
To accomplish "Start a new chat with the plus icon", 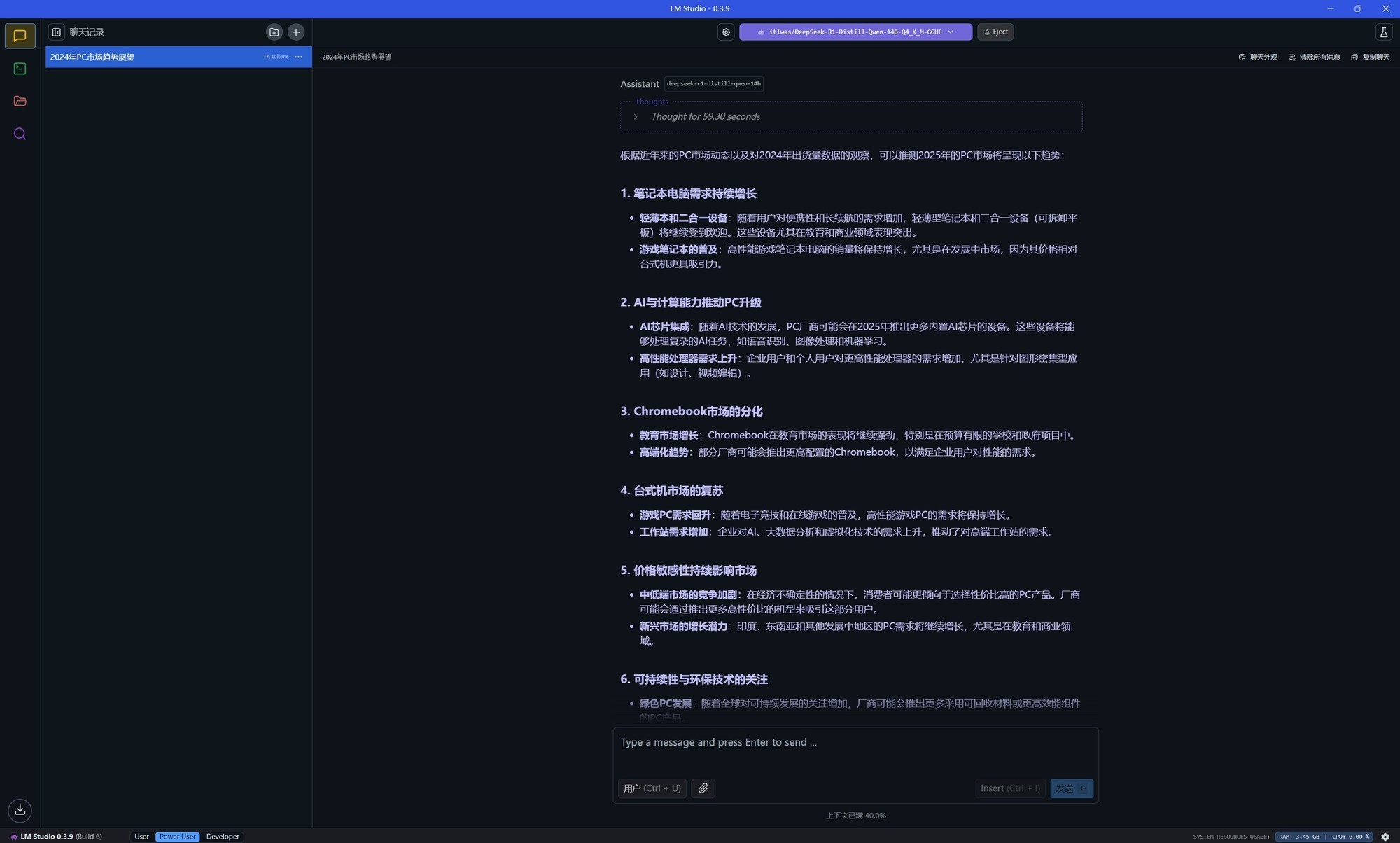I will [x=296, y=32].
